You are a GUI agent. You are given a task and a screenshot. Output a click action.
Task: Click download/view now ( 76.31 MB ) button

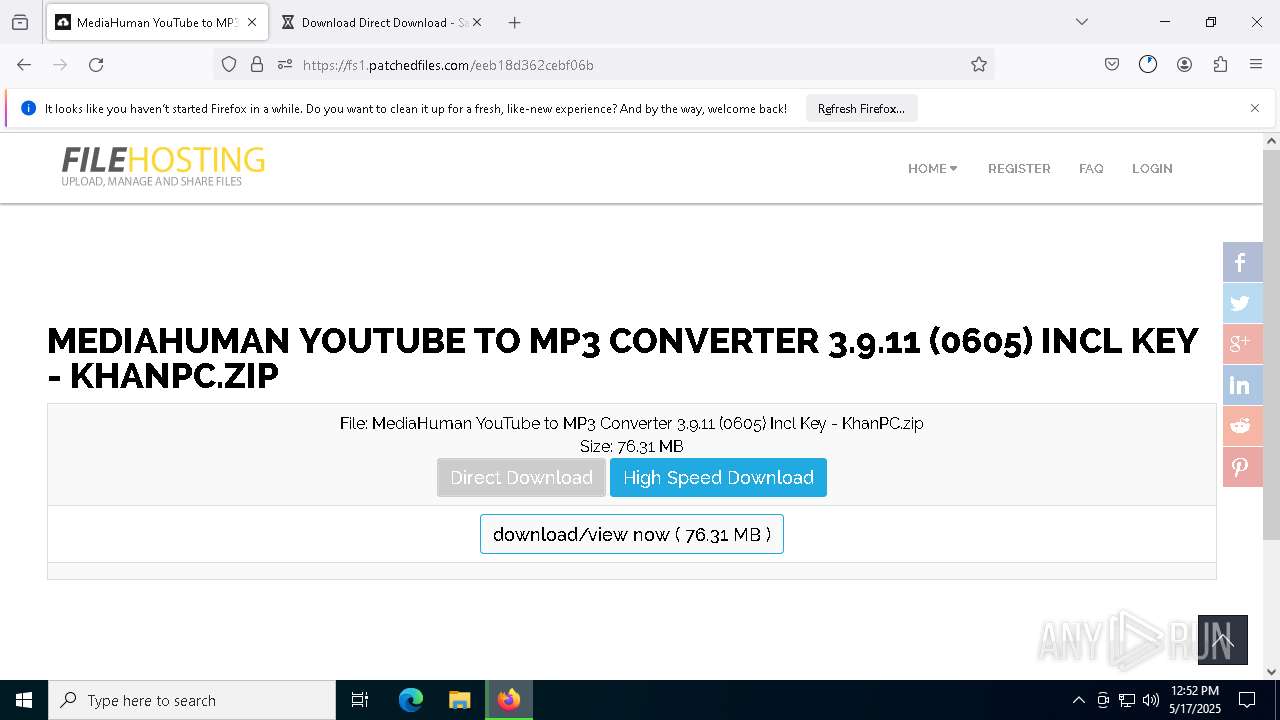click(x=632, y=534)
